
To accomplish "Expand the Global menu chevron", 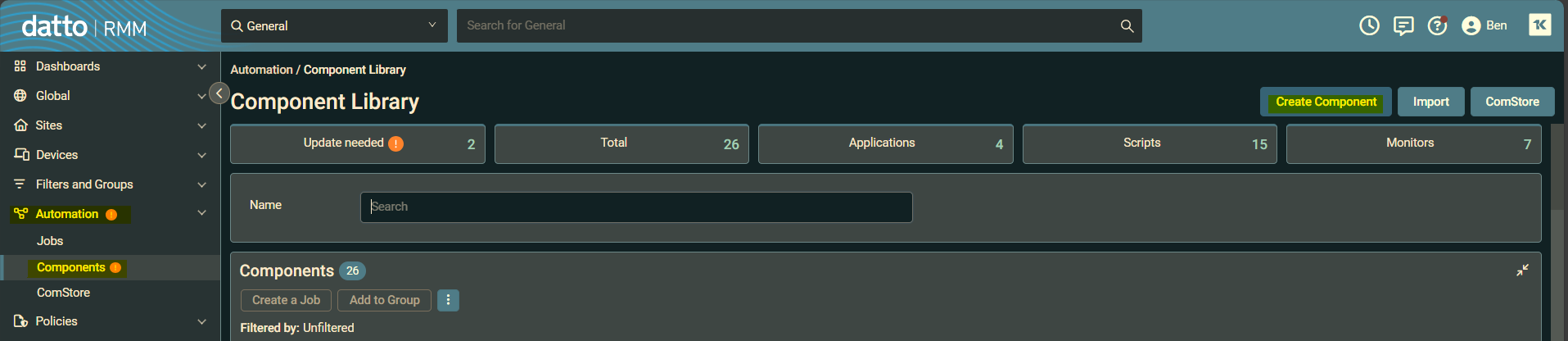I will click(201, 96).
